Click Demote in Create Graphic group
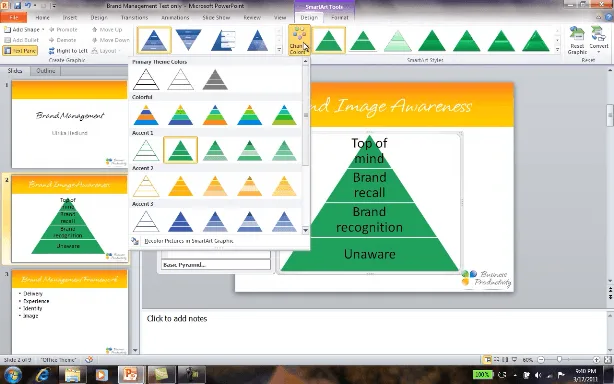Image resolution: width=614 pixels, height=384 pixels. [63, 40]
